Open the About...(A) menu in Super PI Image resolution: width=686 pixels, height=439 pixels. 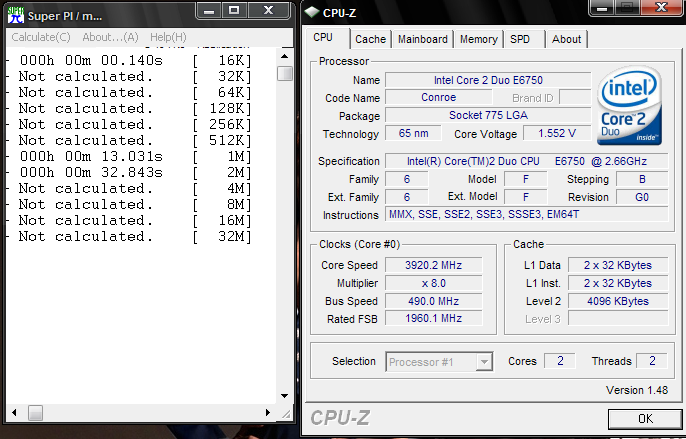(x=110, y=37)
